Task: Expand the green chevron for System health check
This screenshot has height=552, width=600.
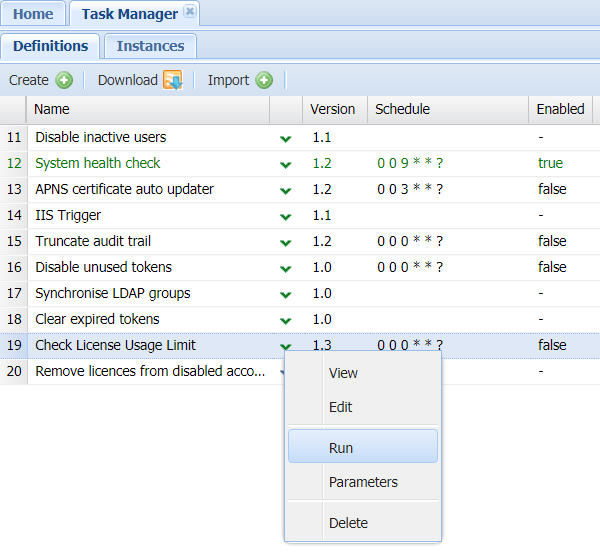Action: [x=286, y=164]
